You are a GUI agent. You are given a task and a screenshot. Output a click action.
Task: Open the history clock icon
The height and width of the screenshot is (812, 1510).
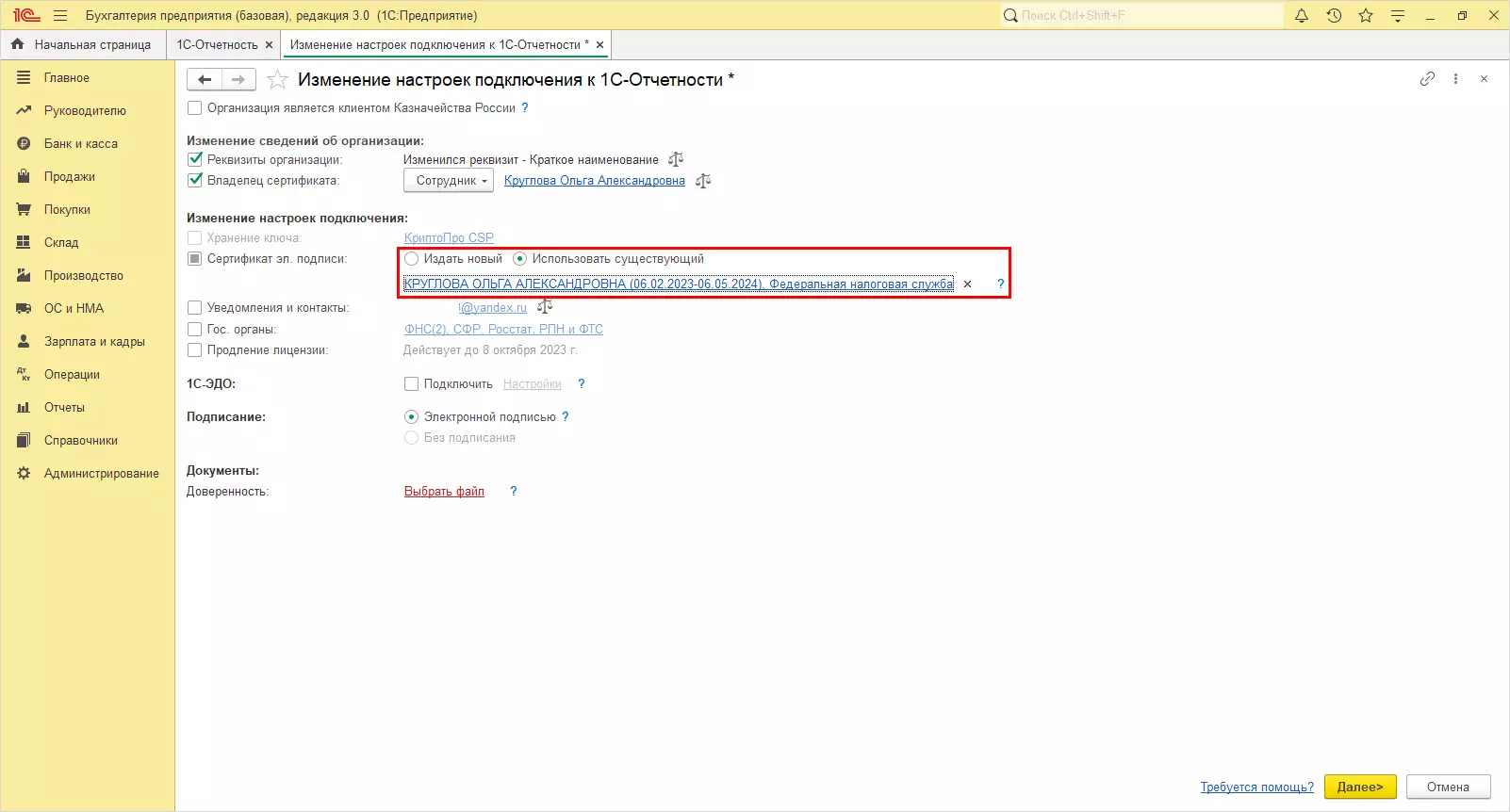pyautogui.click(x=1334, y=15)
